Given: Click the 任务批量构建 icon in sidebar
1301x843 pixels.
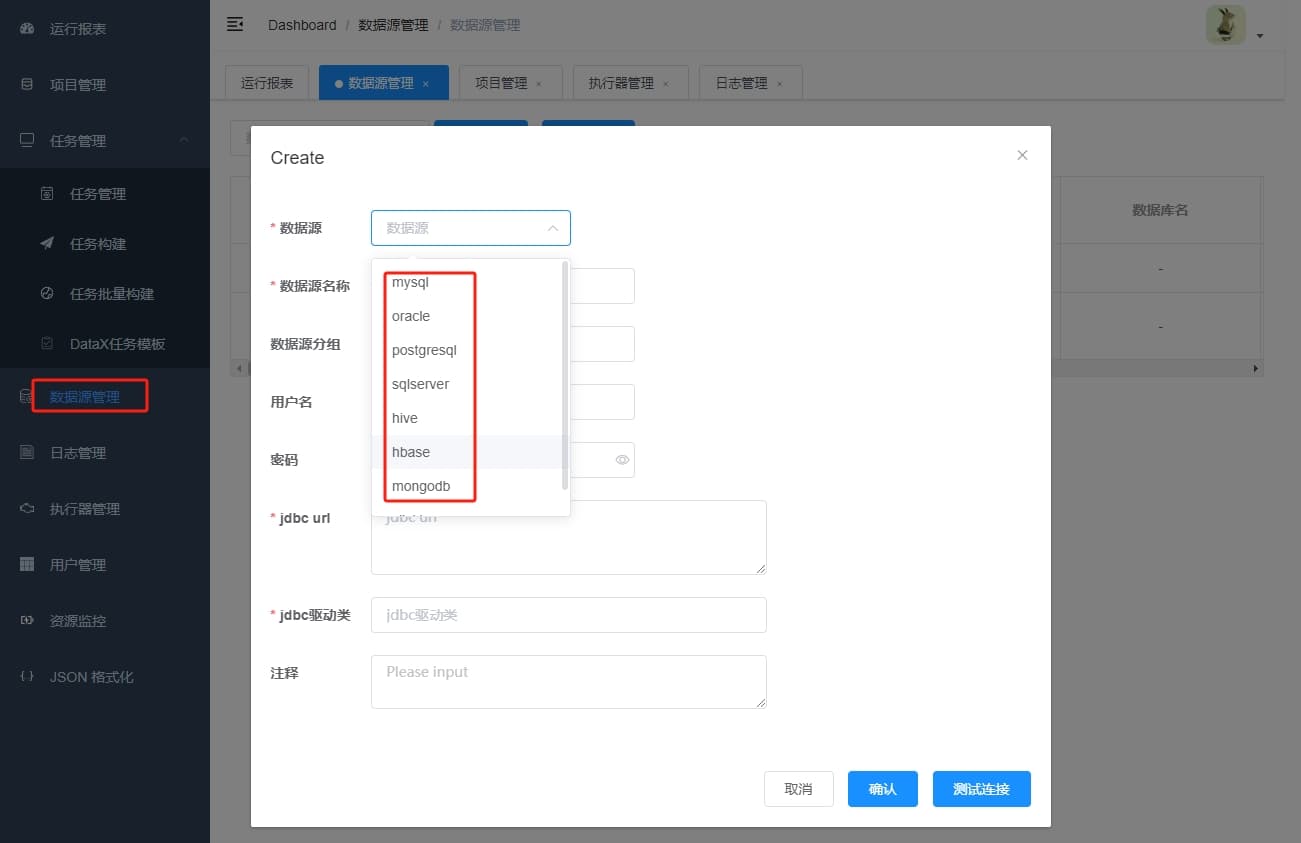Looking at the screenshot, I should [x=47, y=294].
